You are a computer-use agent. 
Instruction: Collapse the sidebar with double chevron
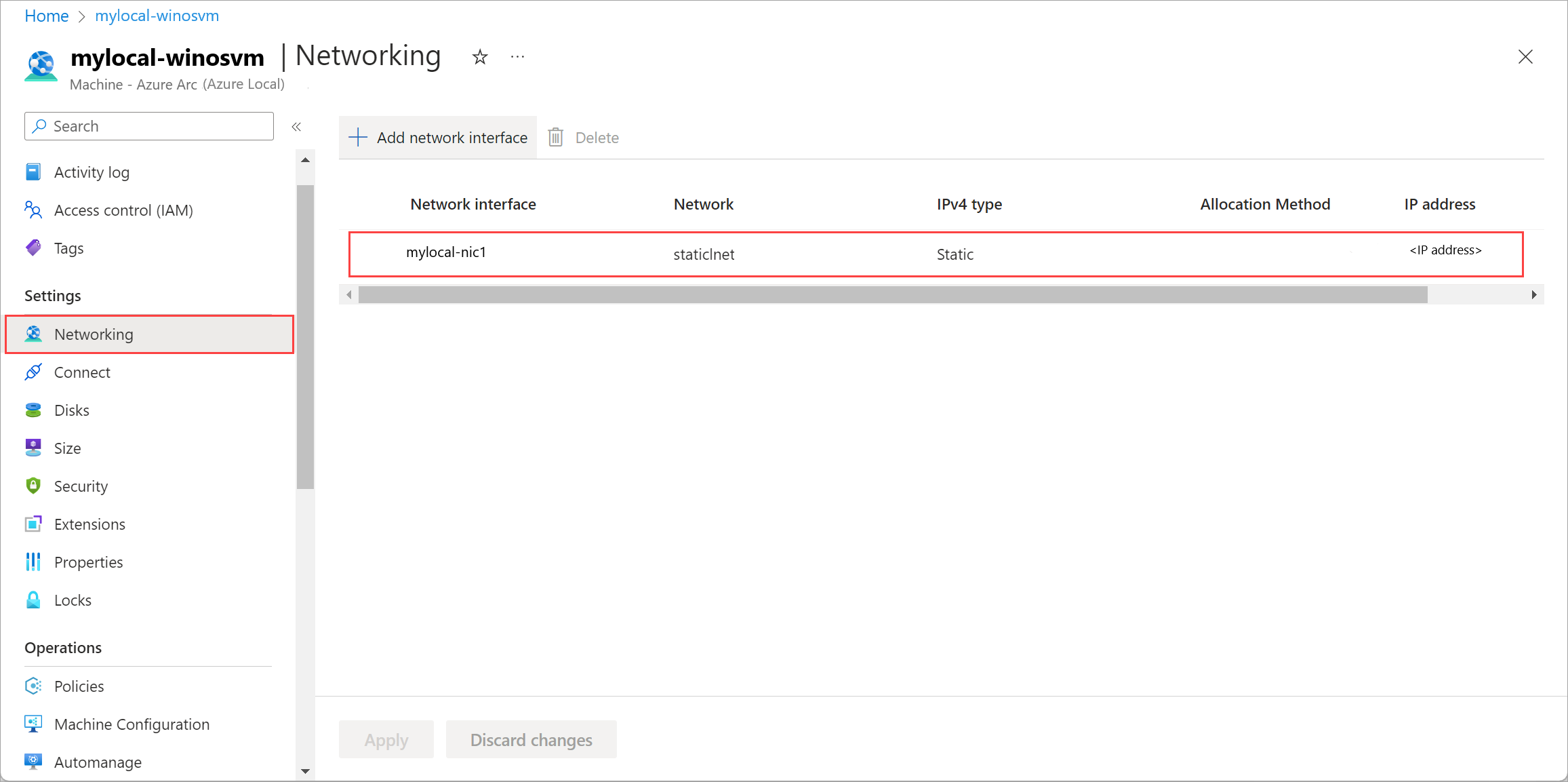coord(296,127)
